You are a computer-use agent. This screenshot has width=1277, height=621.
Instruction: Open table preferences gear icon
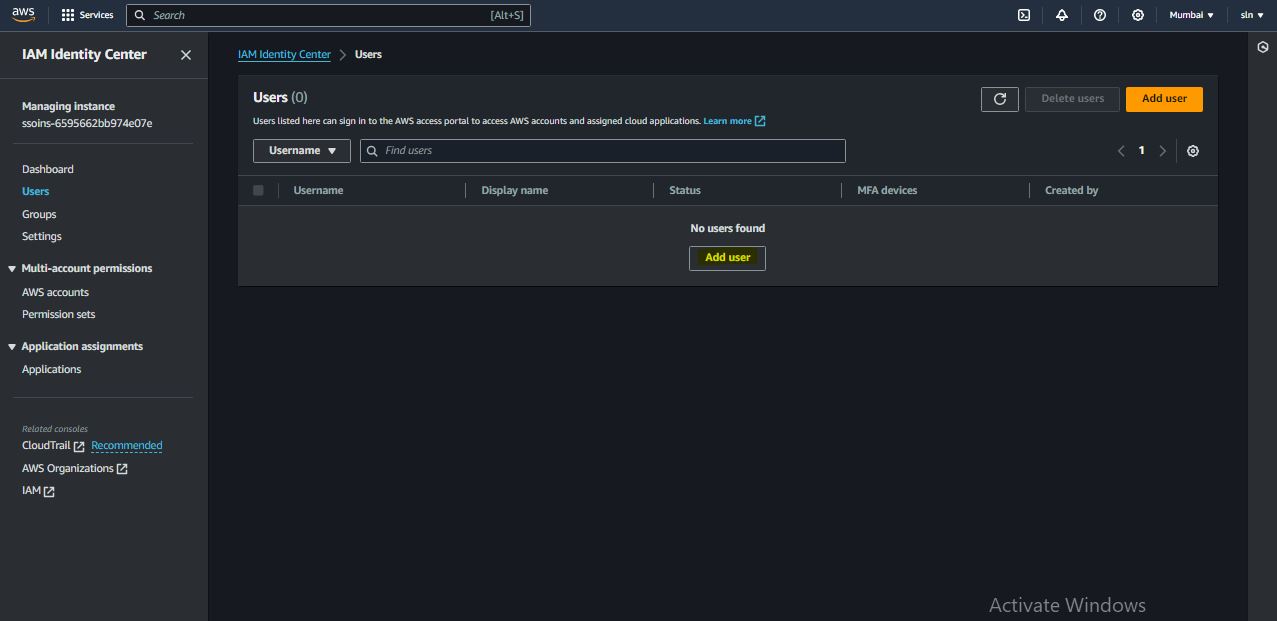tap(1192, 151)
